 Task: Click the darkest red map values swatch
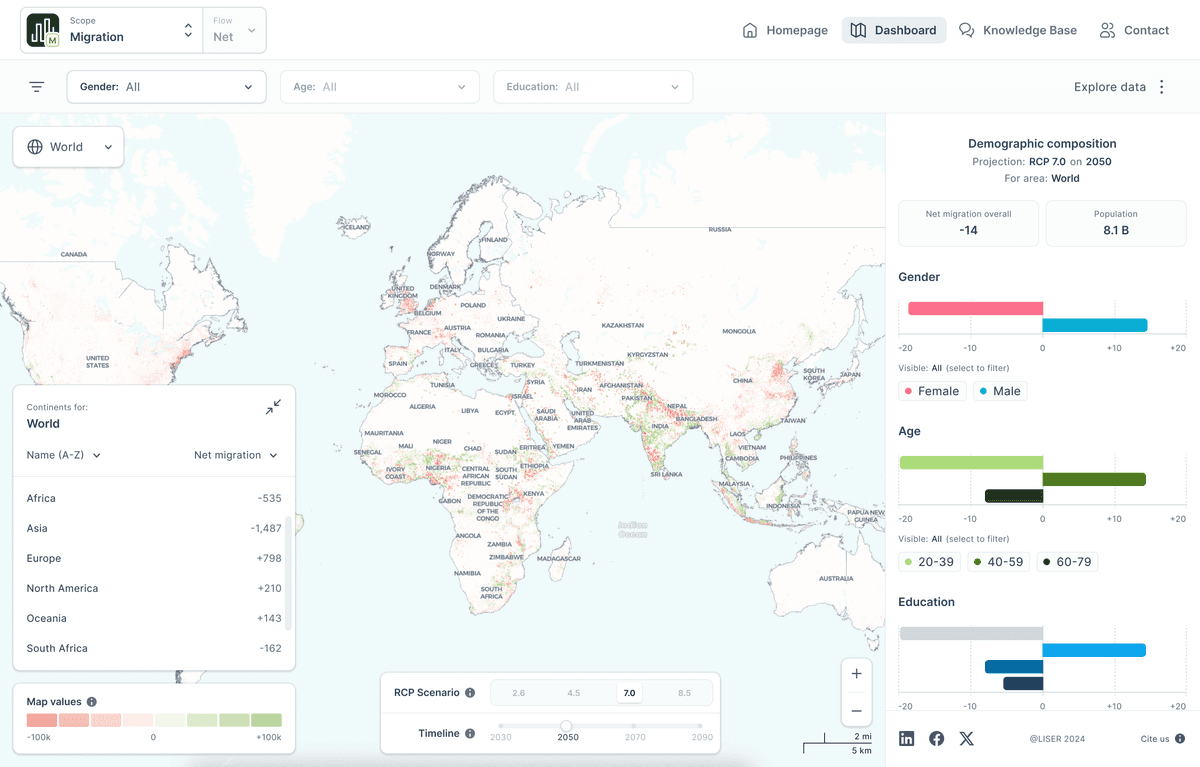coord(42,720)
